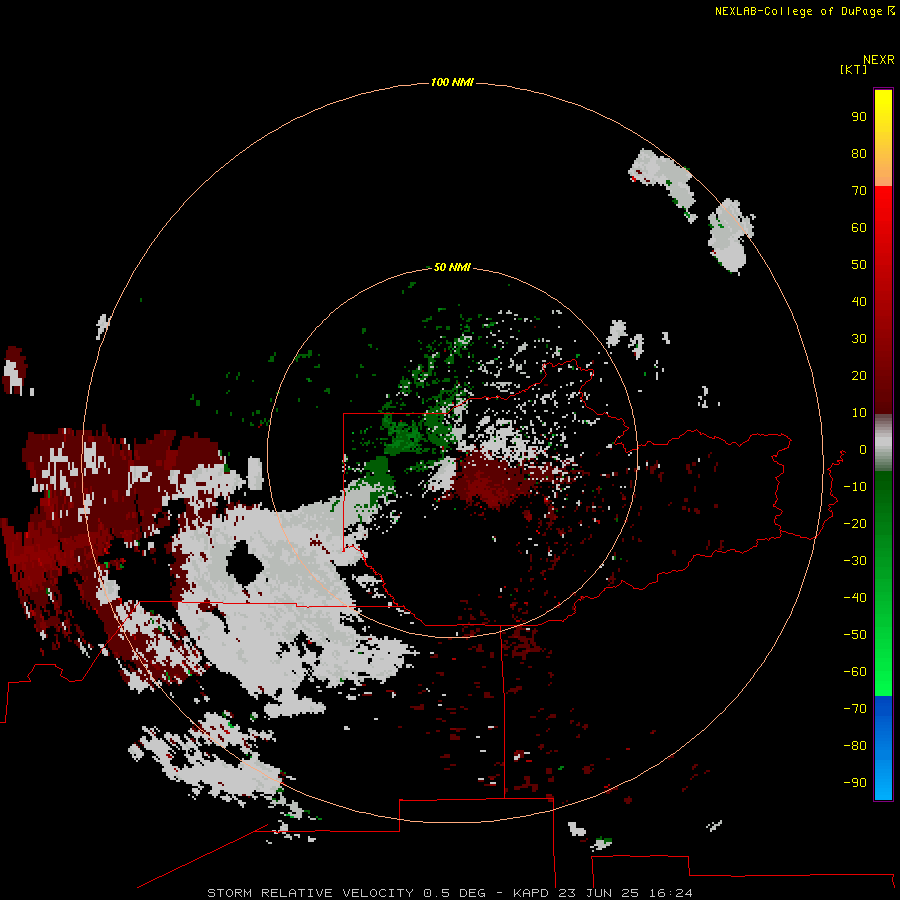The image size is (900, 900).
Task: Click the bright green segment of the color bar
Action: click(883, 583)
